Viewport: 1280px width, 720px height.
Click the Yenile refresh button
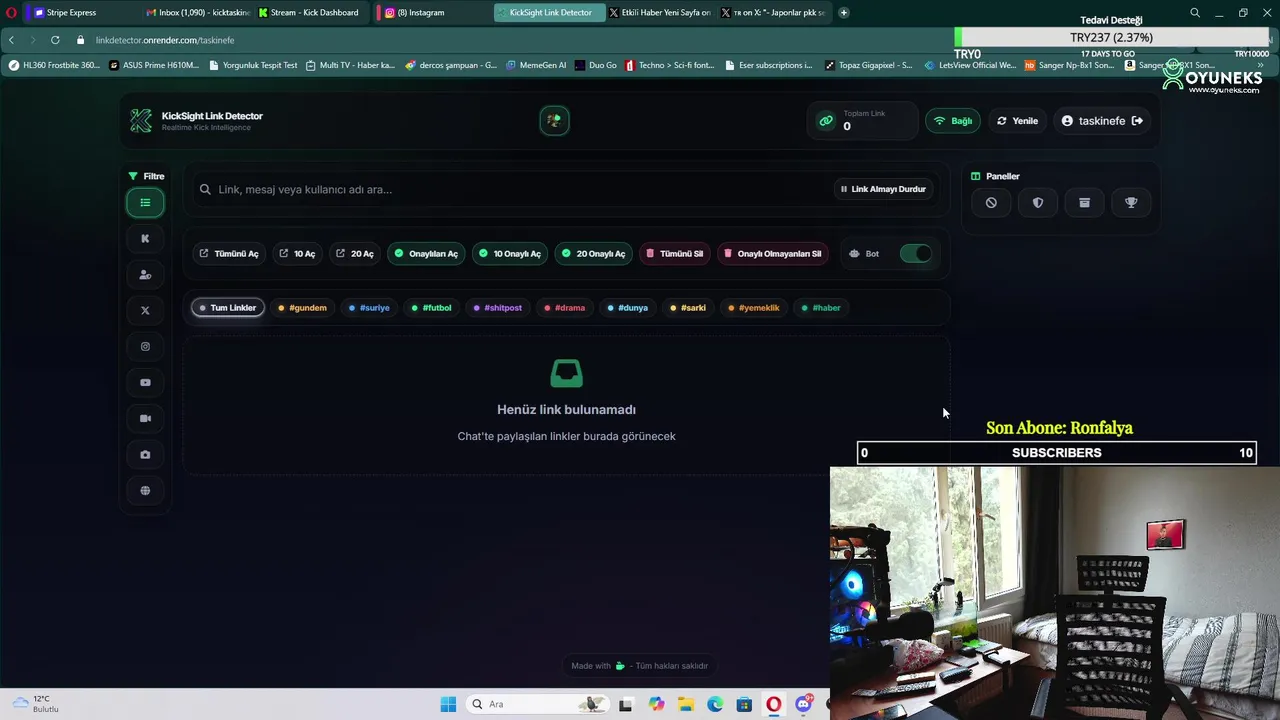[x=1018, y=121]
